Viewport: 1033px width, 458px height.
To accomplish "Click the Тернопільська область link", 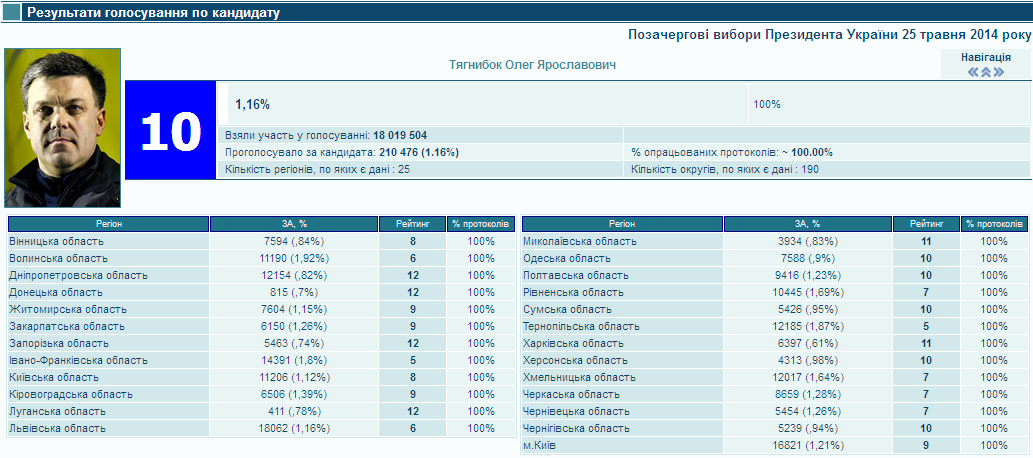I will 581,326.
